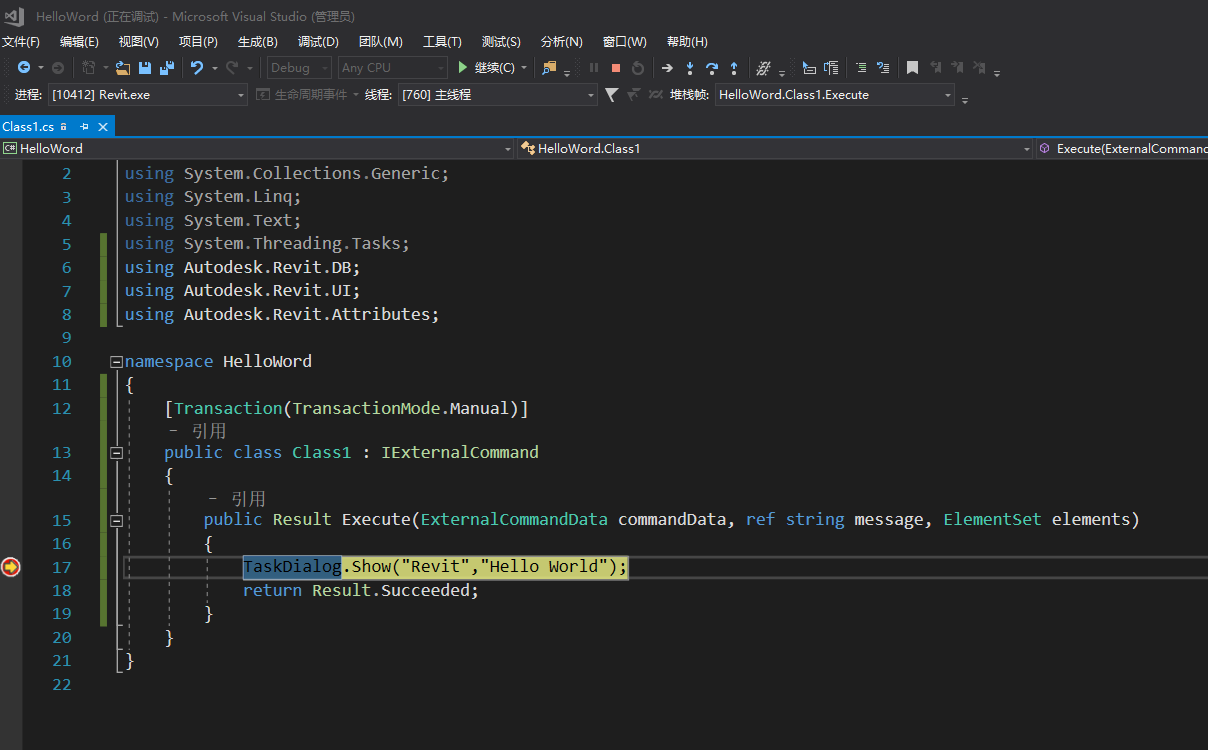Click the New Project icon
This screenshot has width=1208, height=750.
click(x=89, y=68)
